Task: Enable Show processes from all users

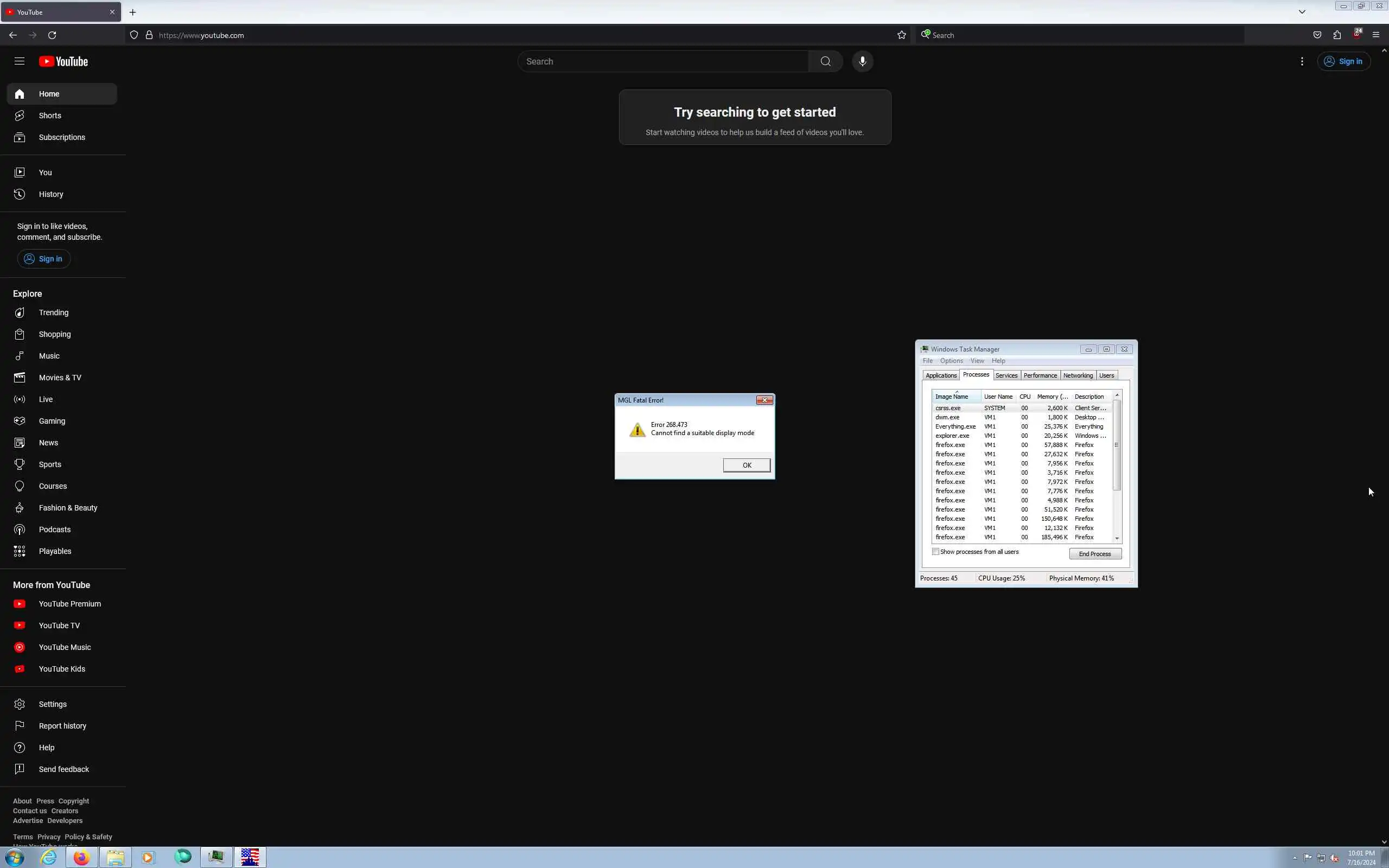Action: coord(935,552)
